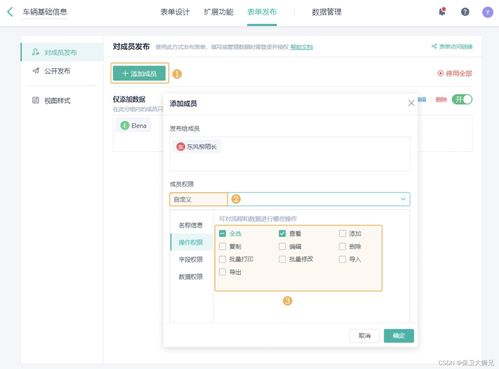Uncheck the 查看 permission checkbox

tap(282, 233)
